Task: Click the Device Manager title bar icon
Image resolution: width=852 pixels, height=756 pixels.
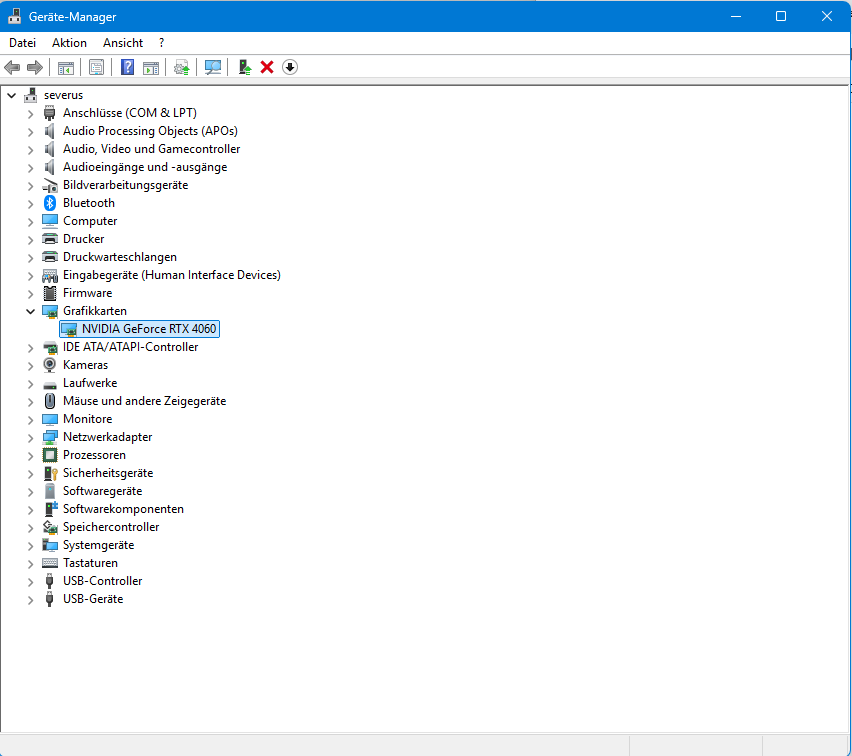Action: click(x=15, y=16)
